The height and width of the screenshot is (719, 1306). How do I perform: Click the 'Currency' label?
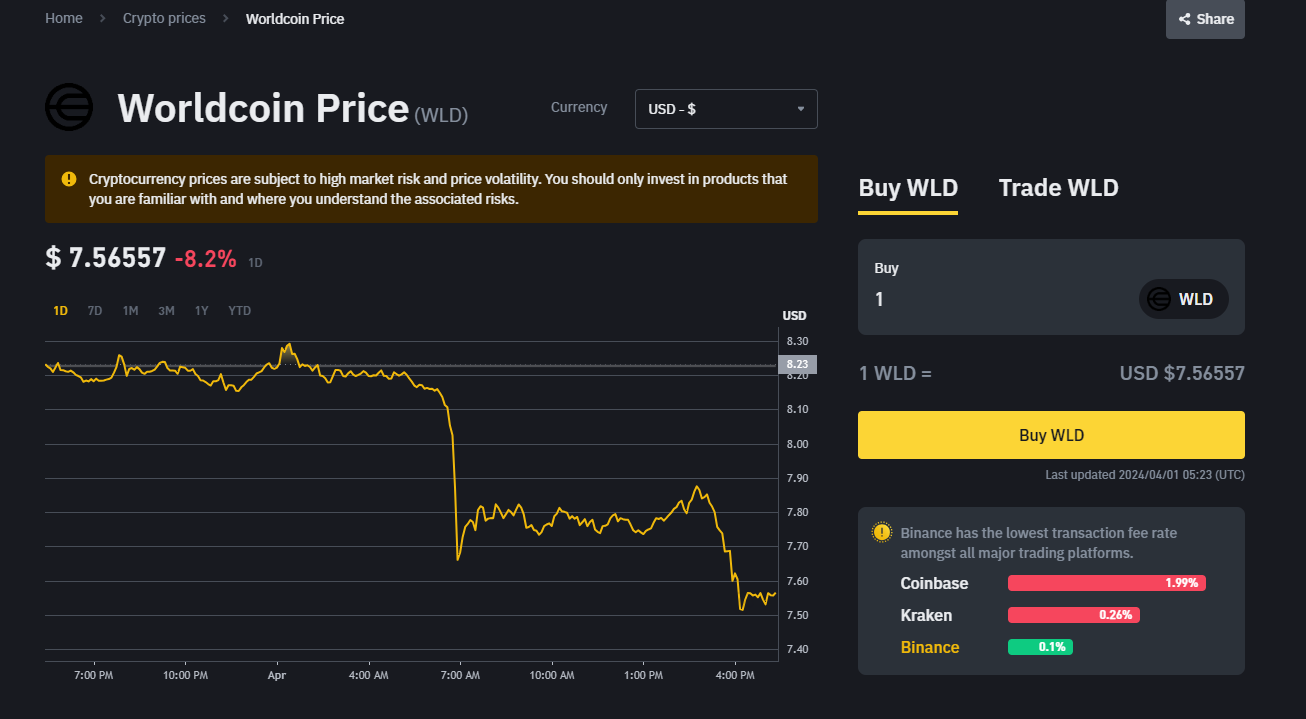tap(579, 107)
